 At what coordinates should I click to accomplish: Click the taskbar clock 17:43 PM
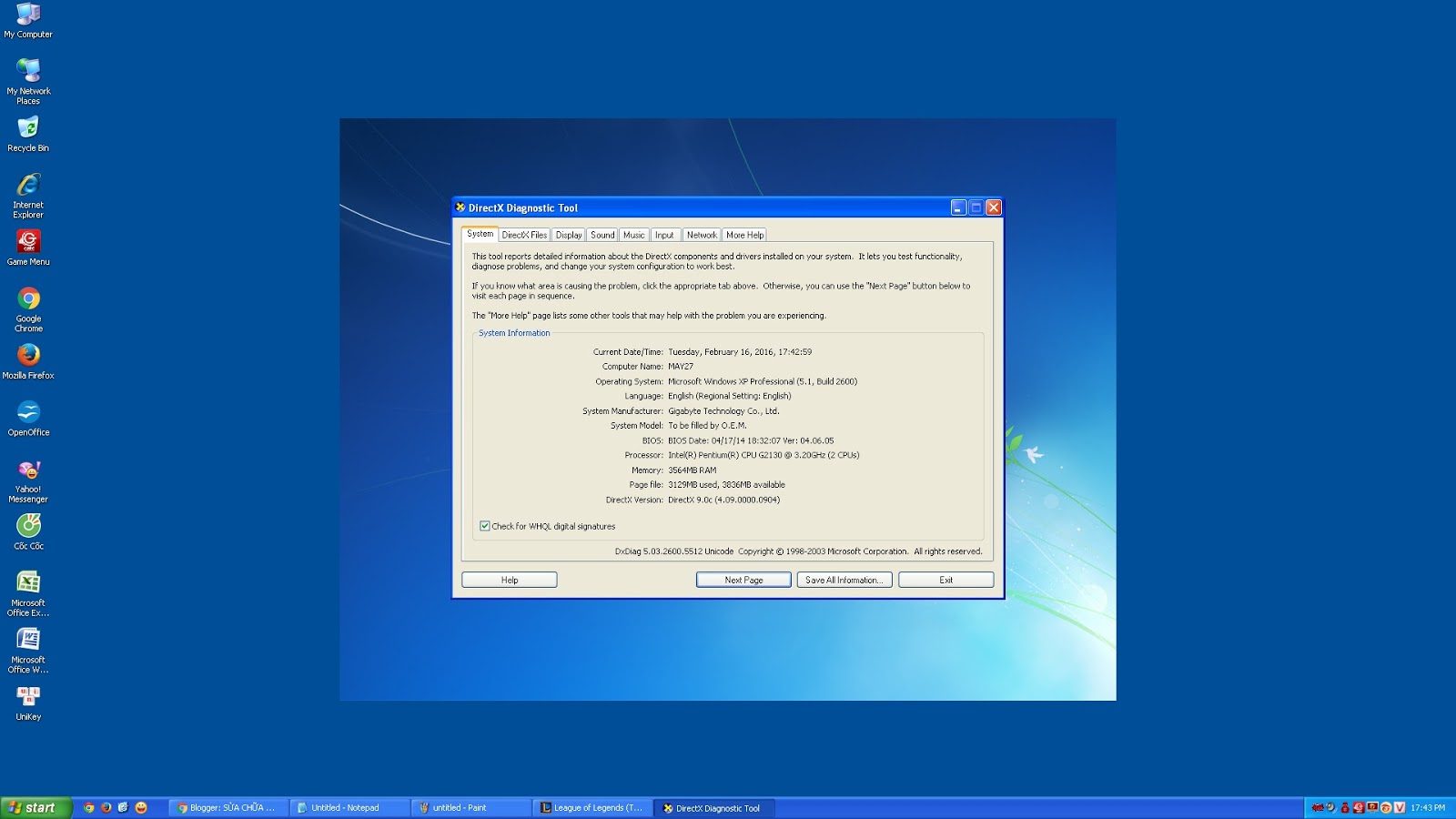1428,807
